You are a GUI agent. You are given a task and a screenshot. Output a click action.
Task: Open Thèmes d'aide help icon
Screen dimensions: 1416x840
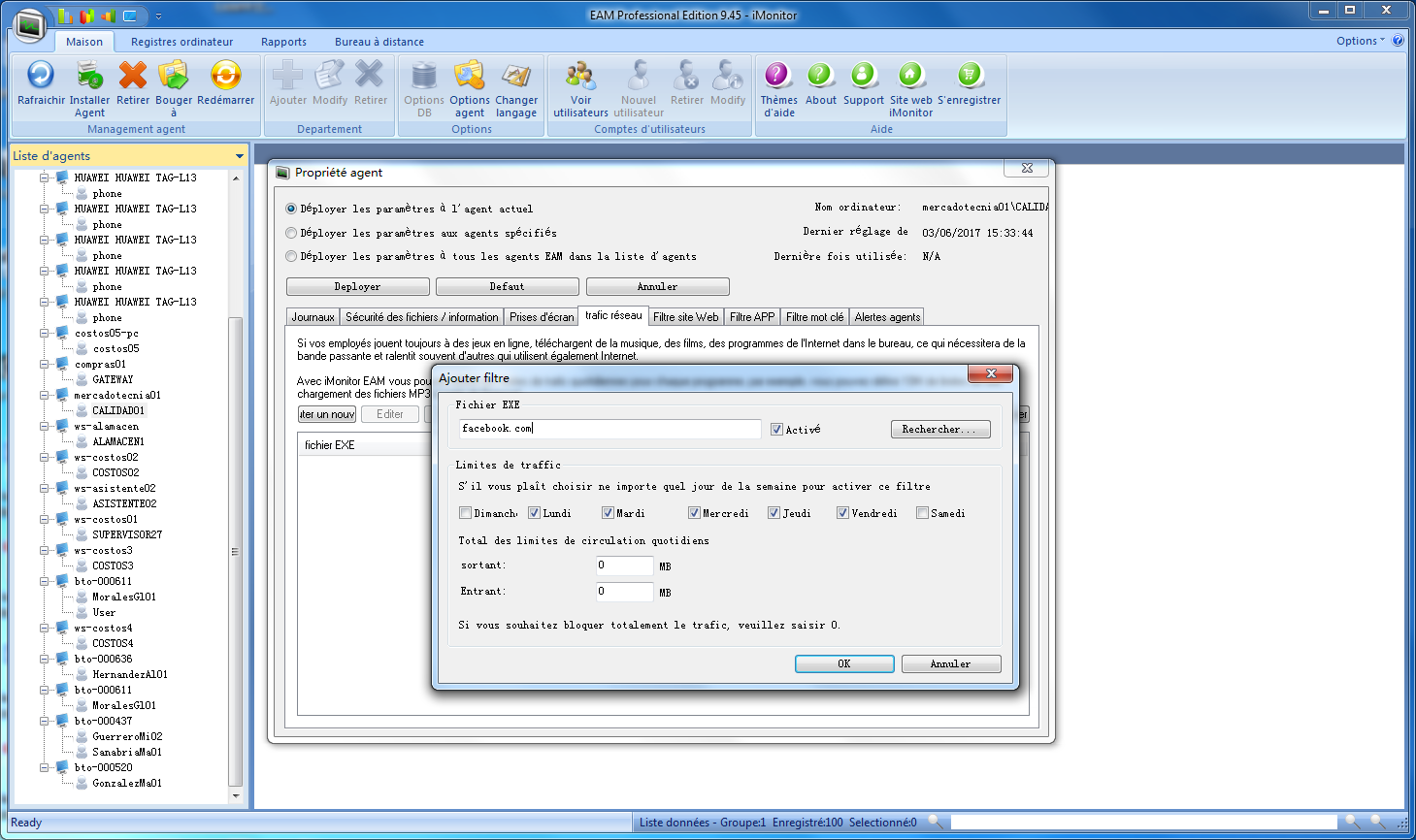coord(778,76)
